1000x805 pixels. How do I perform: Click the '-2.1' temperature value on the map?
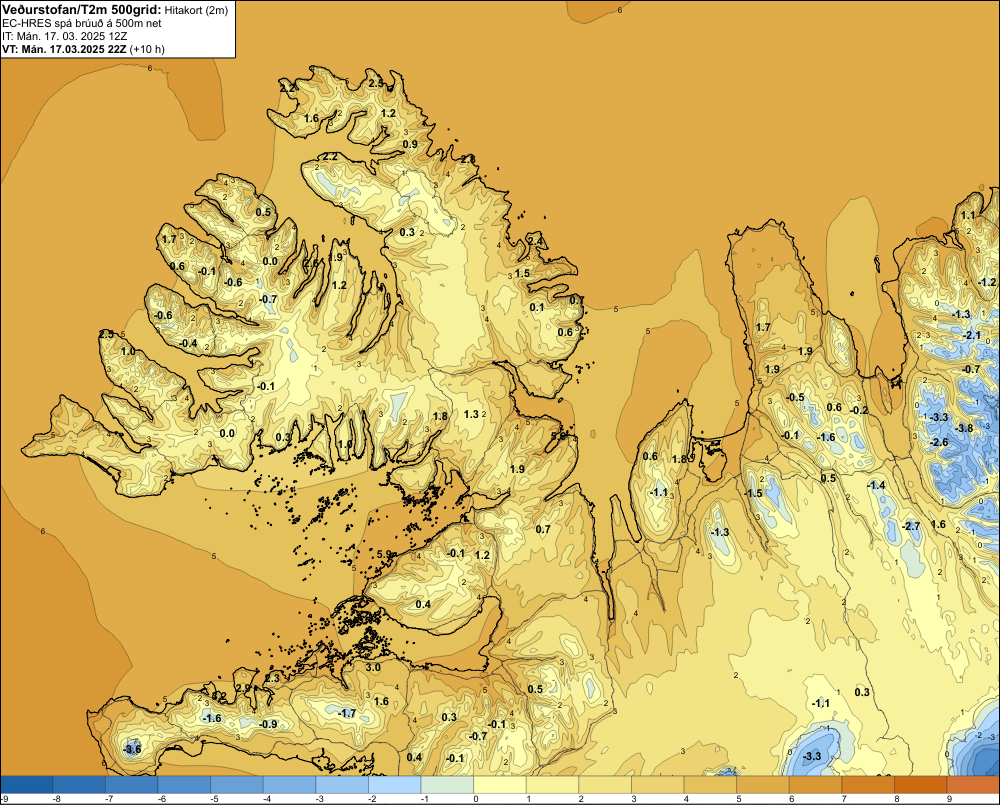971,335
